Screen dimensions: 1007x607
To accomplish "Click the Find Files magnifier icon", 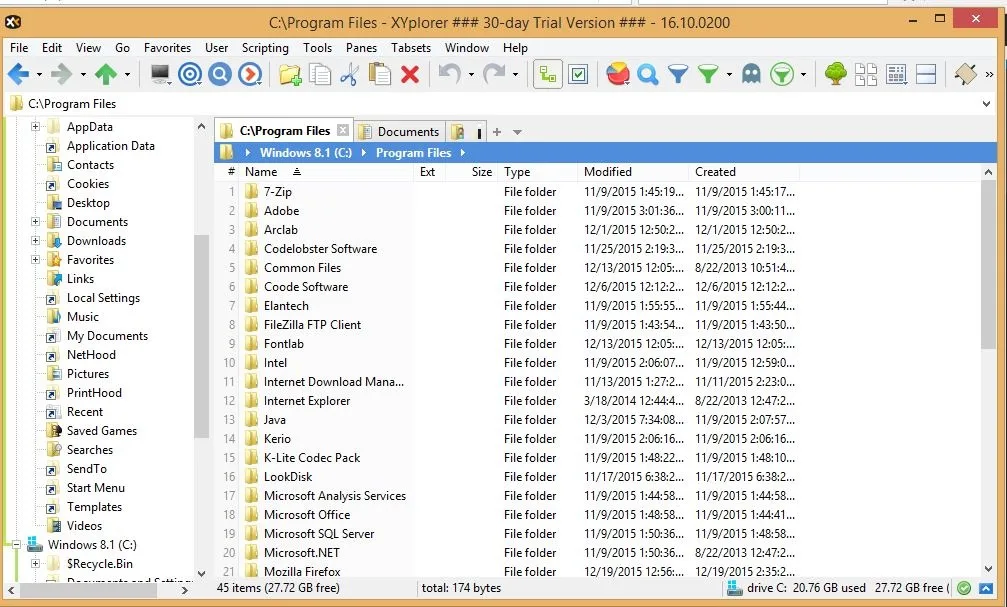I will click(x=648, y=75).
